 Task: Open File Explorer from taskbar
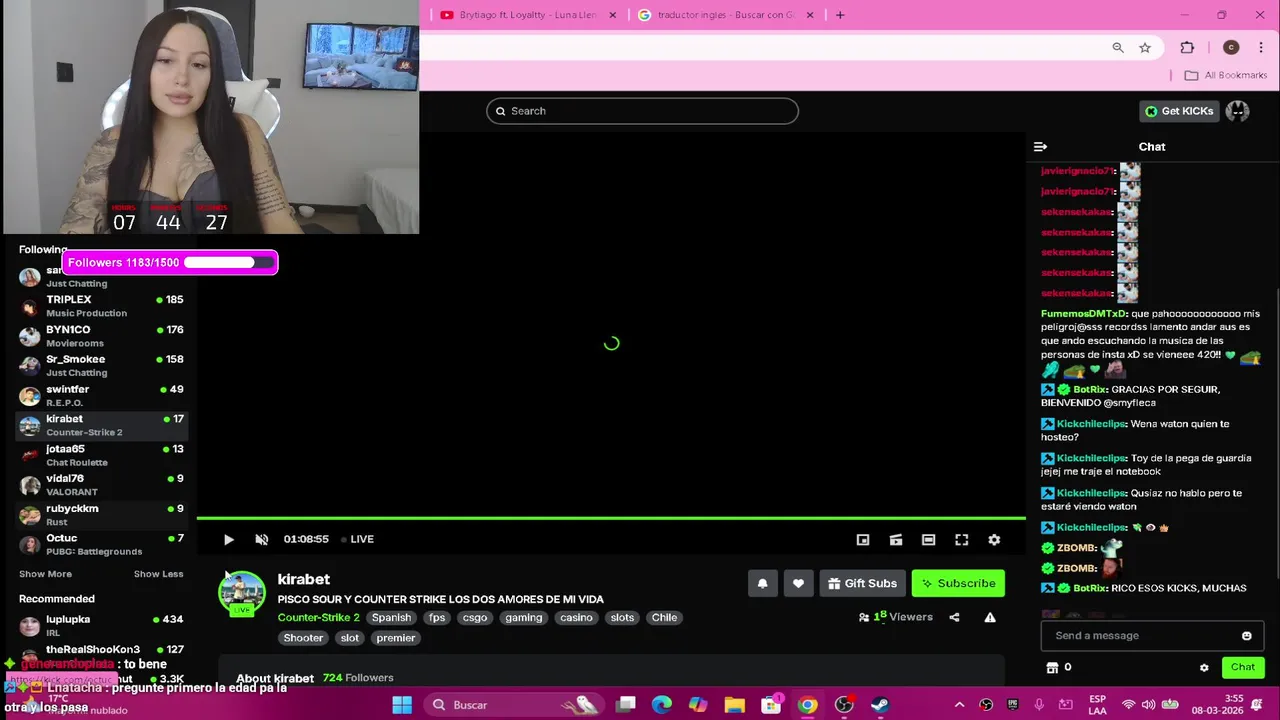pos(735,705)
